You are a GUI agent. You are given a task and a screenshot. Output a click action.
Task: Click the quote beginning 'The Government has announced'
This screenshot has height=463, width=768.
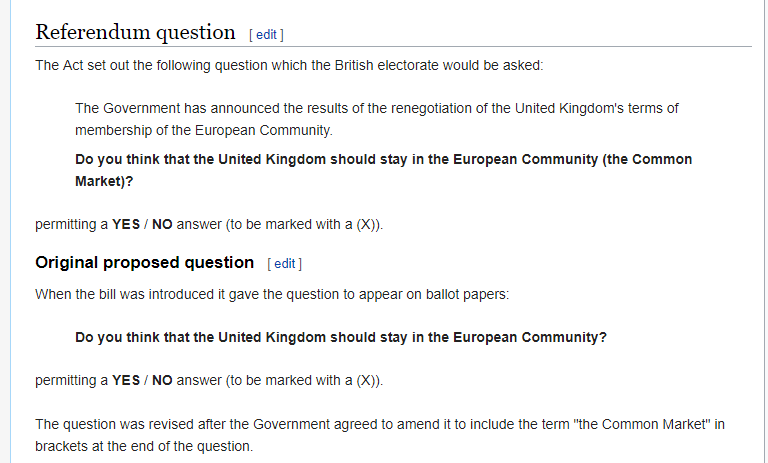376,119
